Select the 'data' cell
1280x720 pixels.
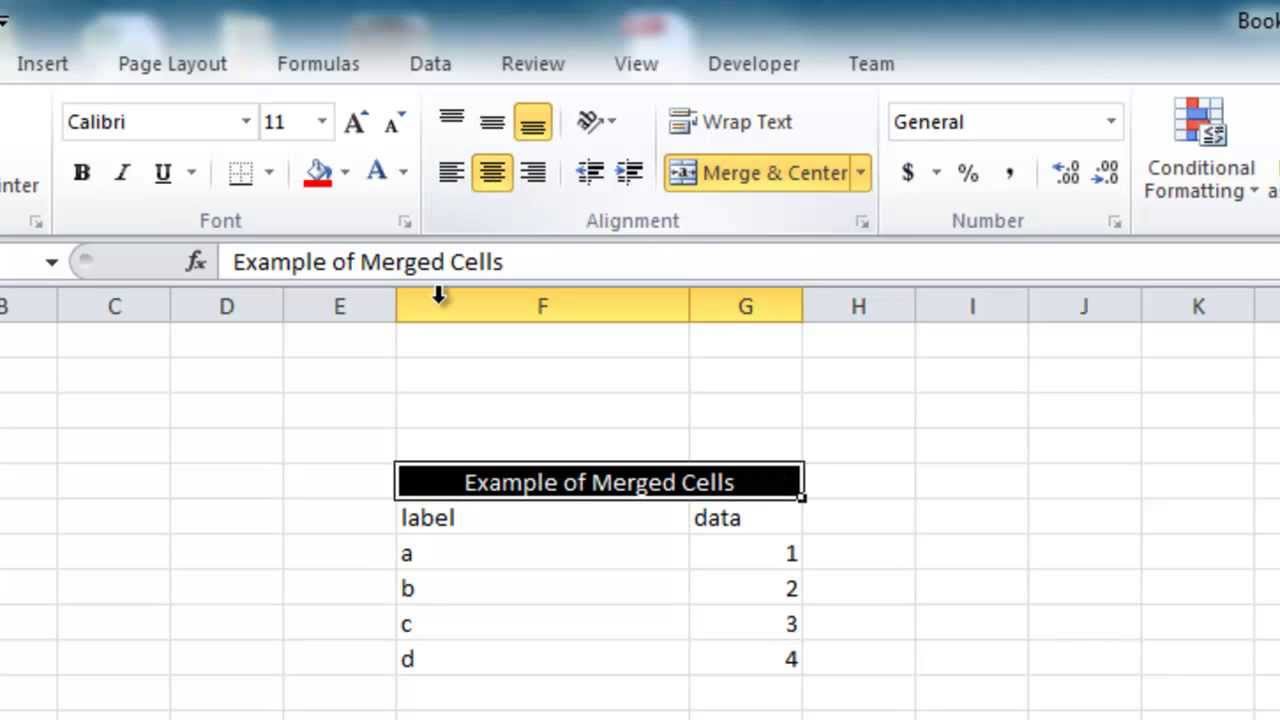pos(746,518)
